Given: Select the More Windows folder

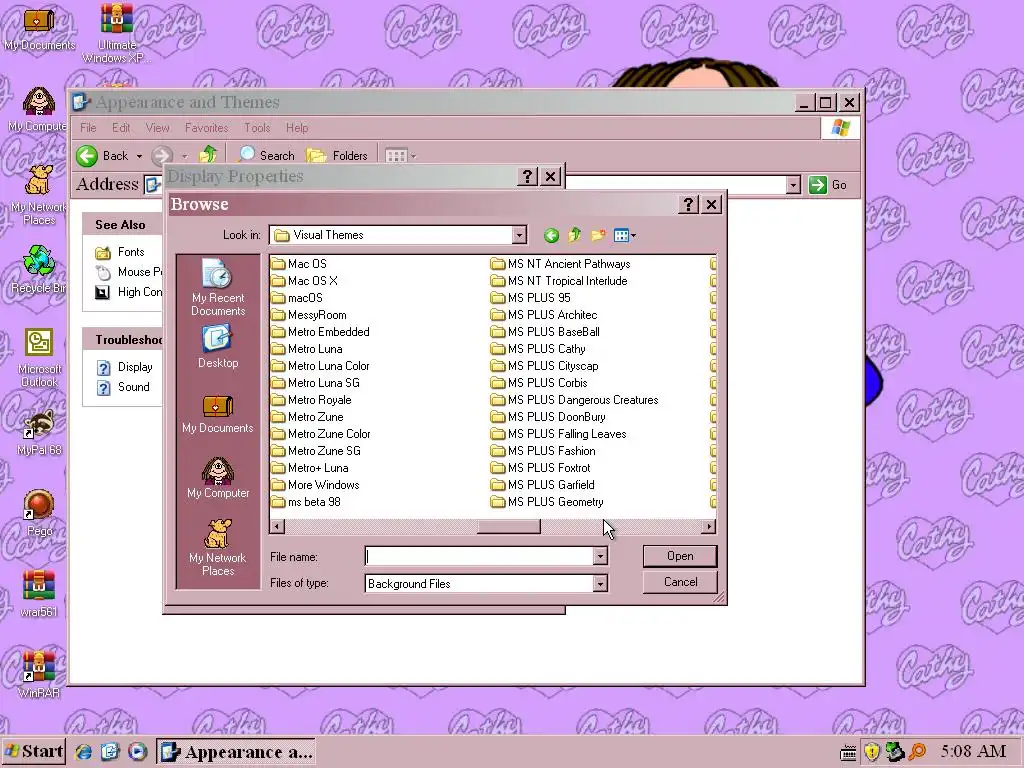Looking at the screenshot, I should 315,485.
